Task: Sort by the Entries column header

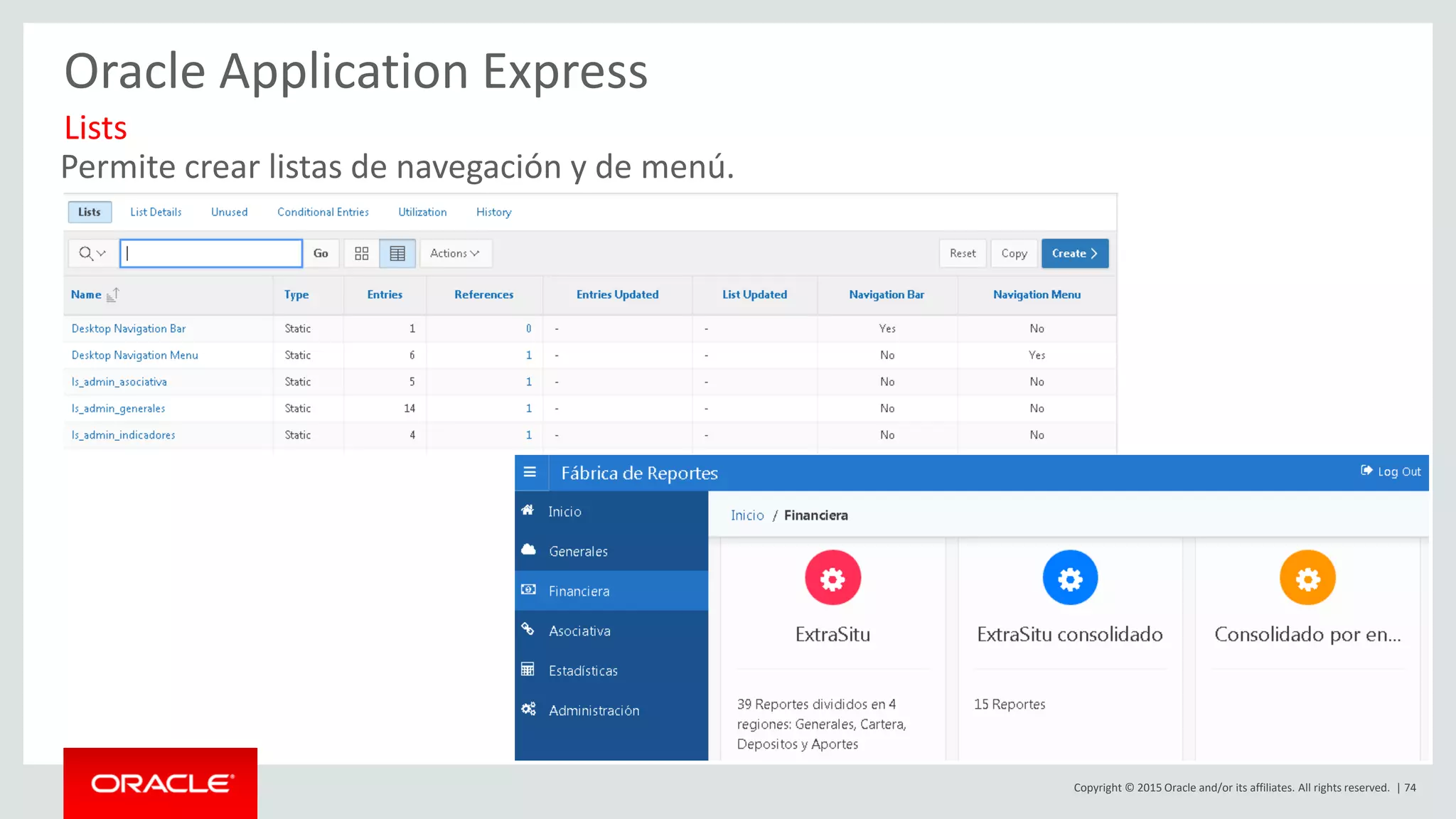Action: [385, 294]
